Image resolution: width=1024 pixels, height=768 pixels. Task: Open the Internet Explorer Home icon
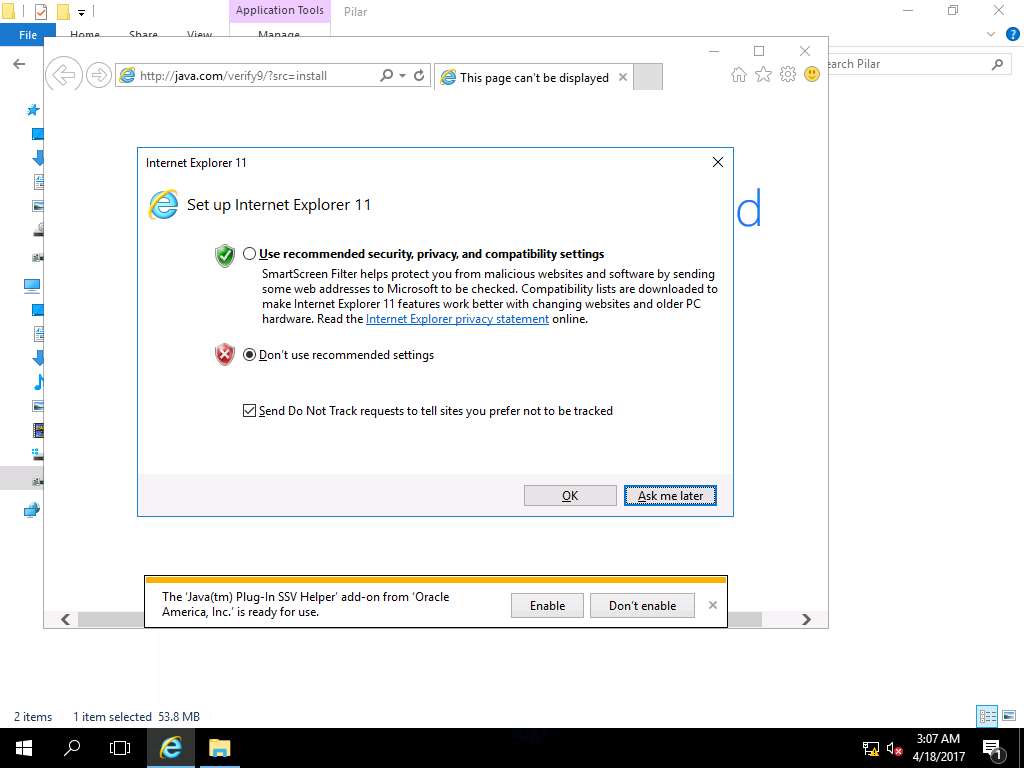click(x=739, y=74)
